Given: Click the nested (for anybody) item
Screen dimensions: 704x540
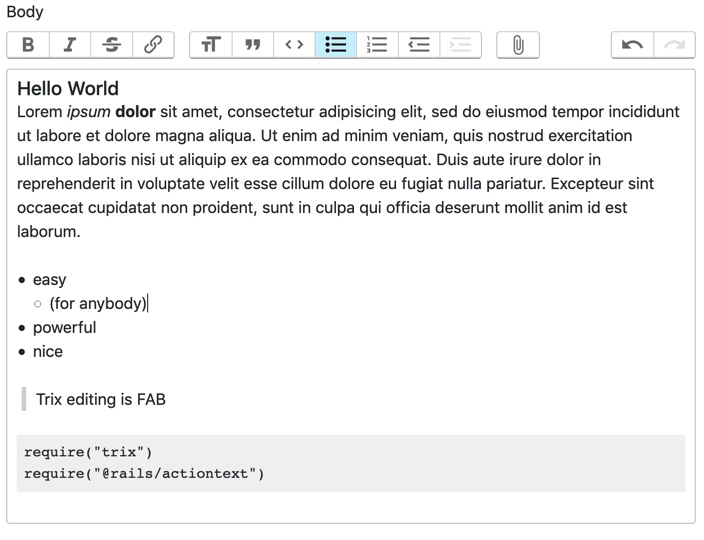Looking at the screenshot, I should click(98, 304).
